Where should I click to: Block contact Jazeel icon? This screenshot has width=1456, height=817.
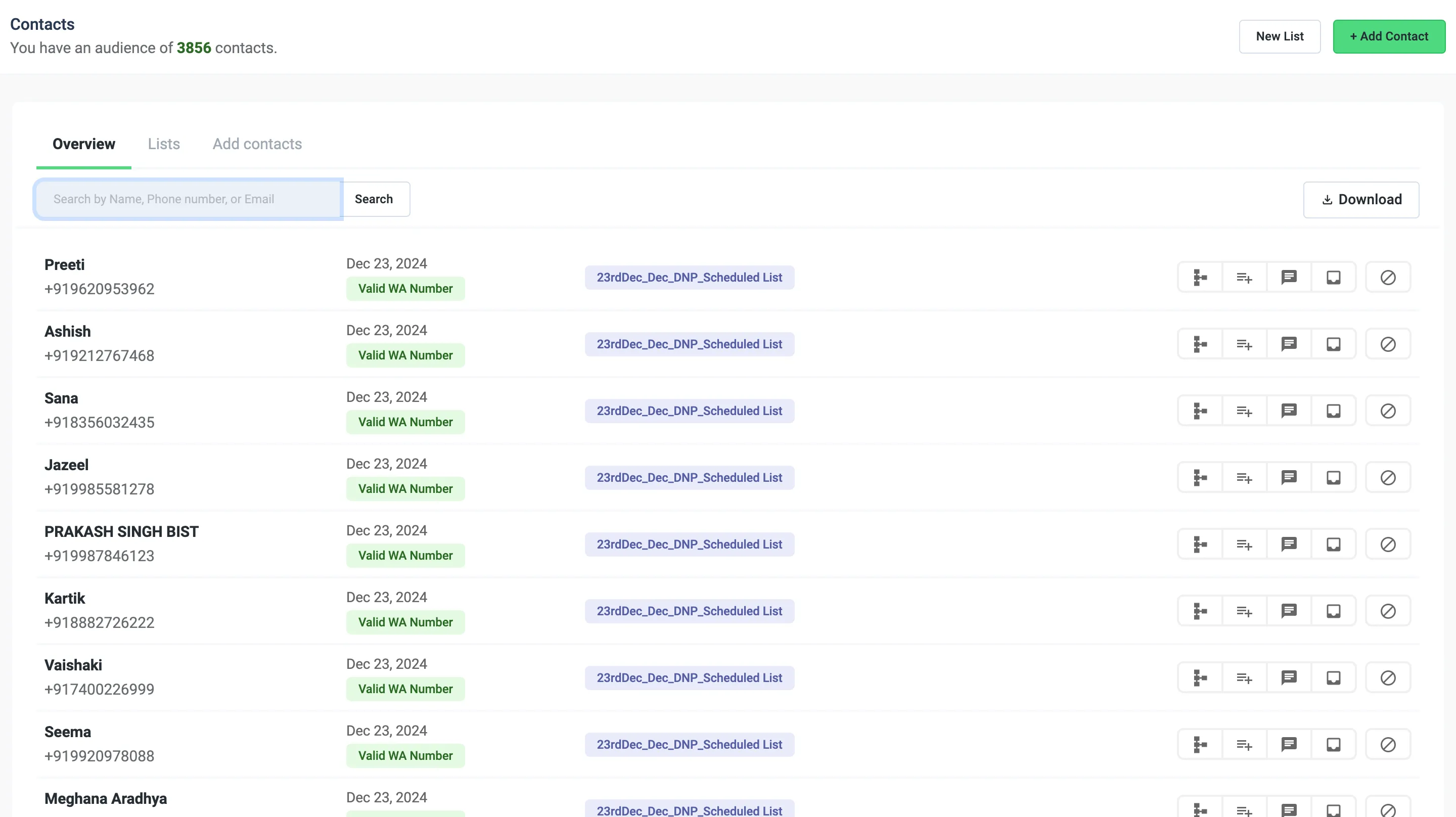tap(1388, 478)
